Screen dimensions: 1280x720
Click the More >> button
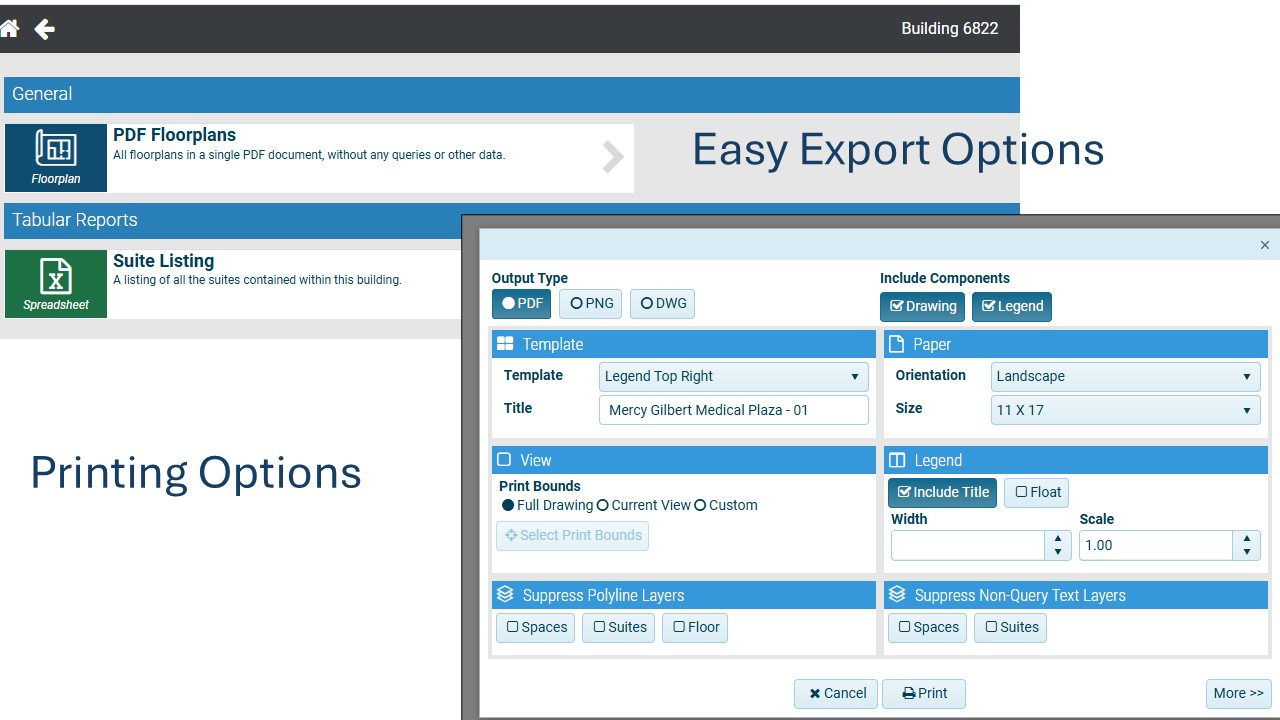click(x=1239, y=694)
